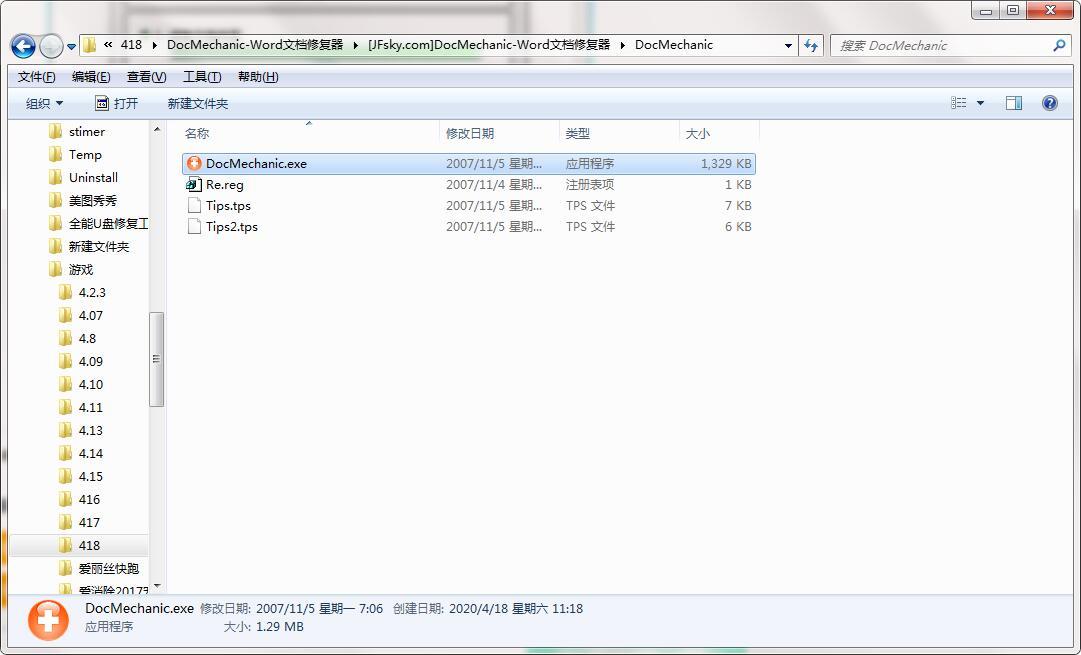1081x655 pixels.
Task: Open the view options dropdown arrow
Action: [x=980, y=103]
